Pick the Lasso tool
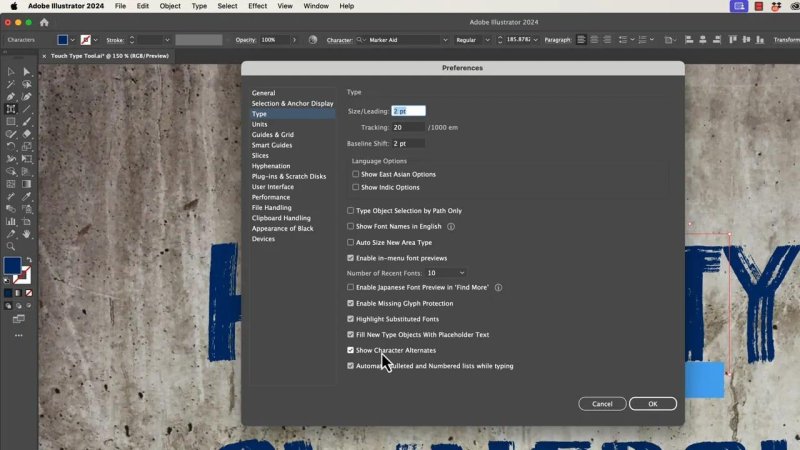The width and height of the screenshot is (800, 450). coord(27,84)
